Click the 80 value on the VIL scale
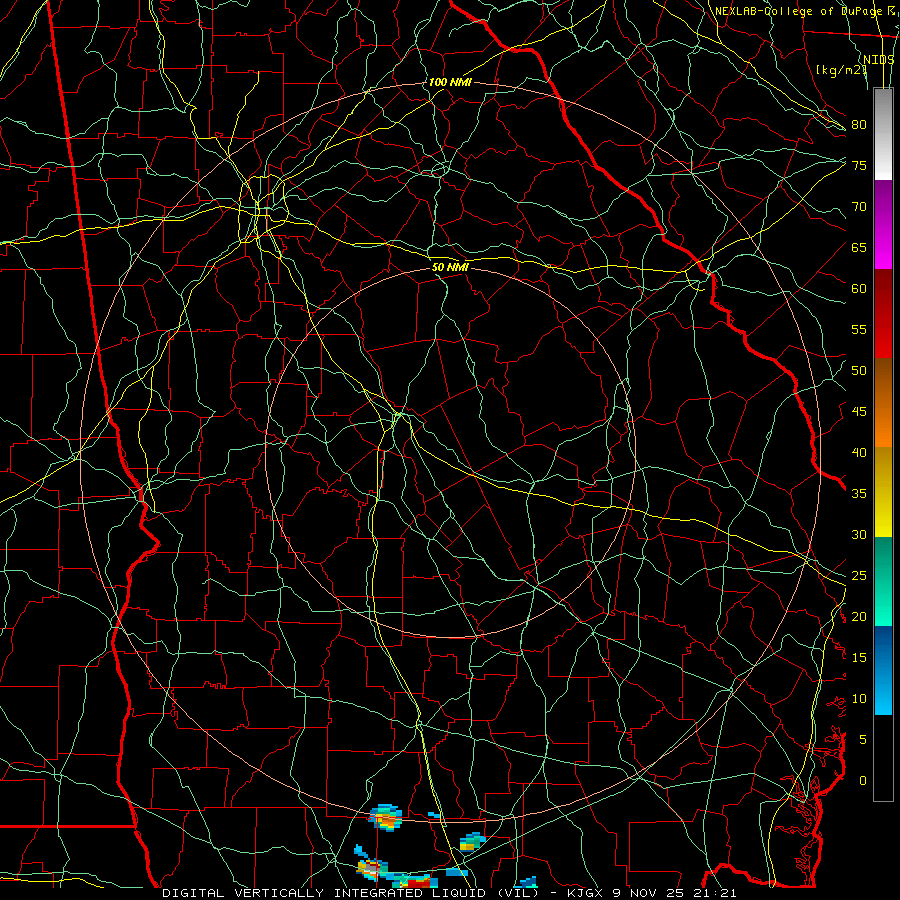 (859, 125)
